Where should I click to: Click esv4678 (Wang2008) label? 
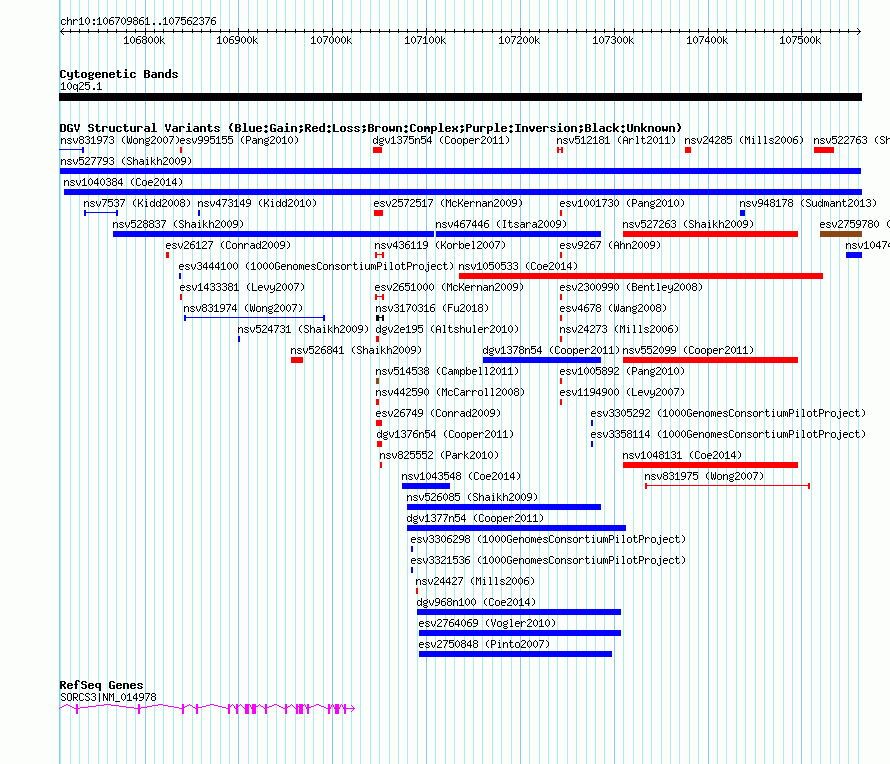click(x=613, y=308)
